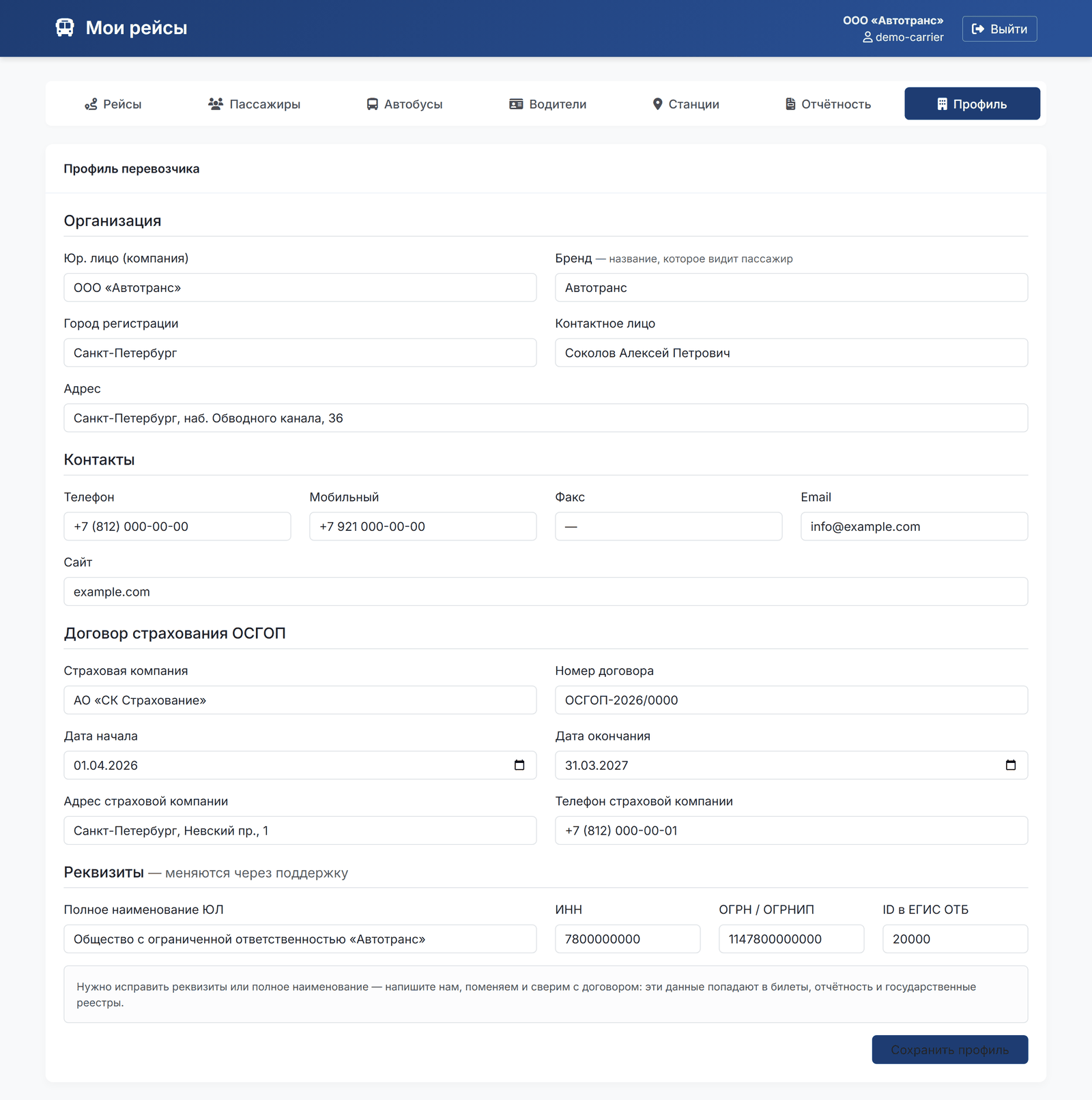Click the Адрес field with Обводного канала
The image size is (1092, 1100).
[x=546, y=418]
